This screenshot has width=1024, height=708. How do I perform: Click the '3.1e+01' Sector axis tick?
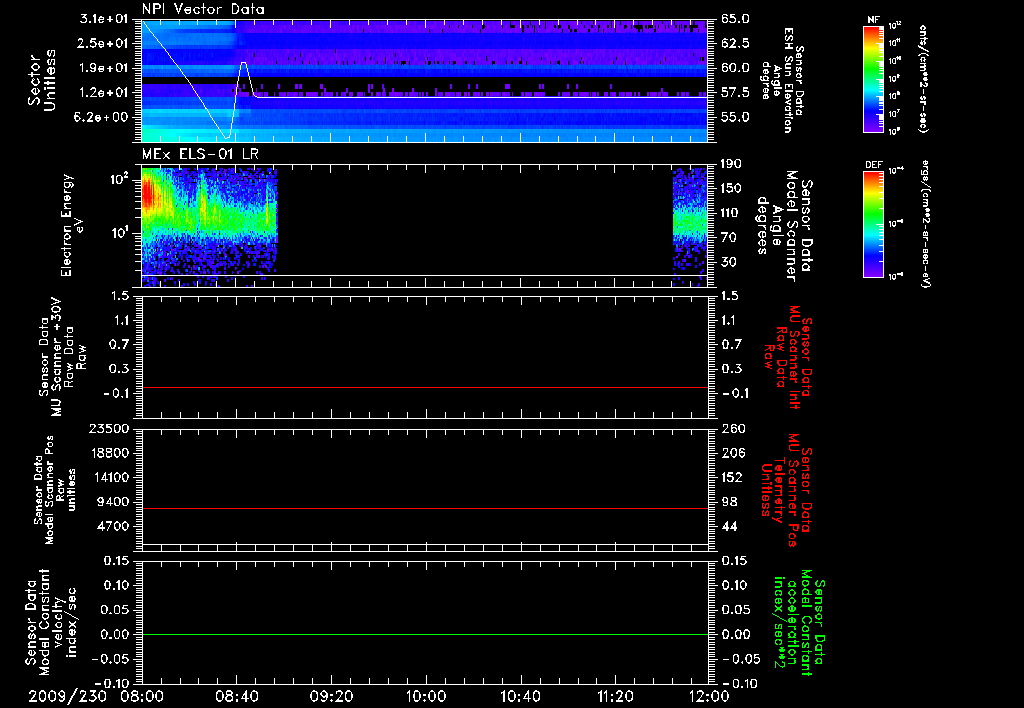pos(104,19)
